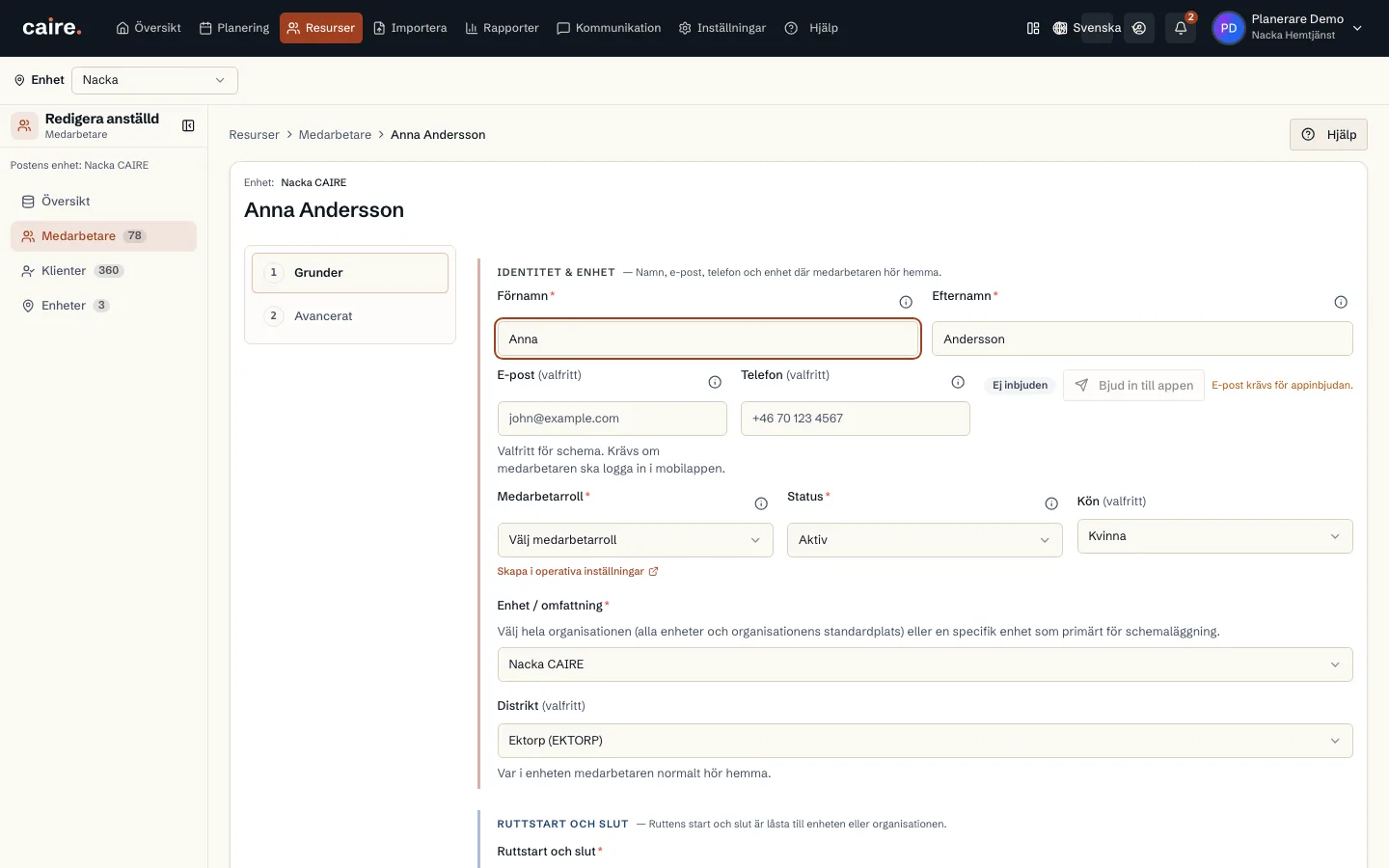Click the Status field info icon
Screen dimensions: 1389x868
1051,503
